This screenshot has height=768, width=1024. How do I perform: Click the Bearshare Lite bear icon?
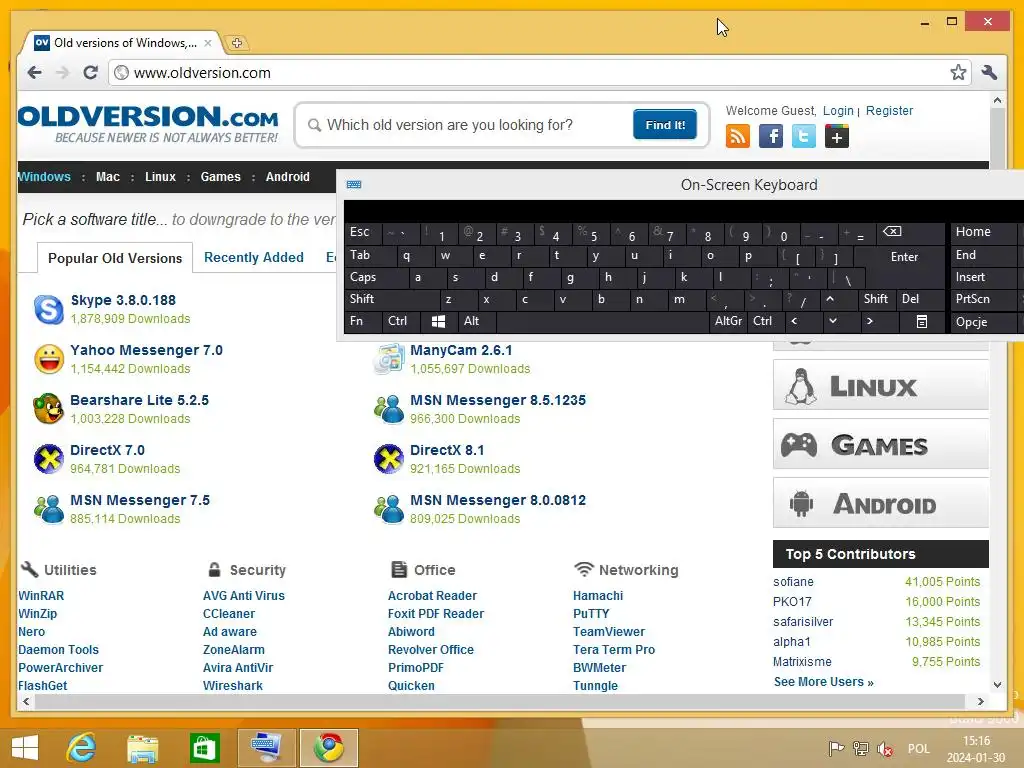point(49,409)
